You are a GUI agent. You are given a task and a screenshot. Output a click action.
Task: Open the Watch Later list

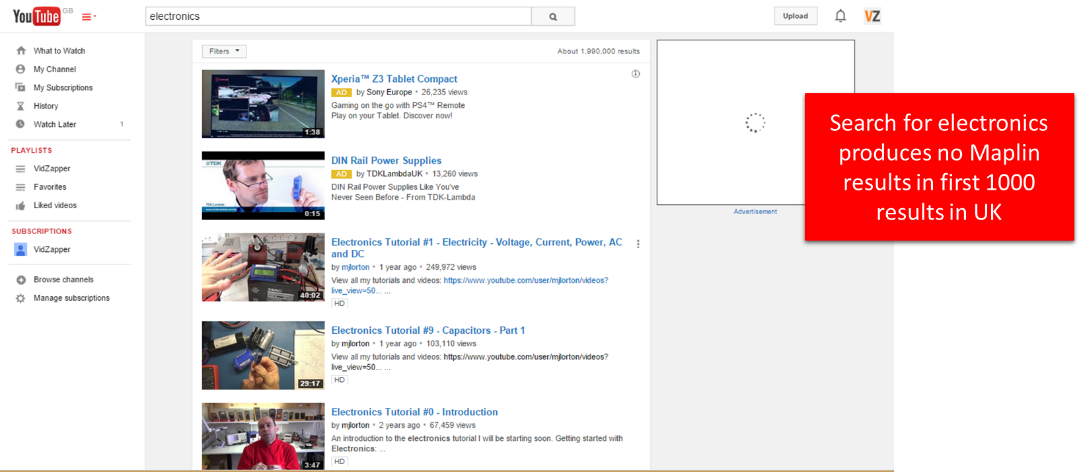click(54, 125)
